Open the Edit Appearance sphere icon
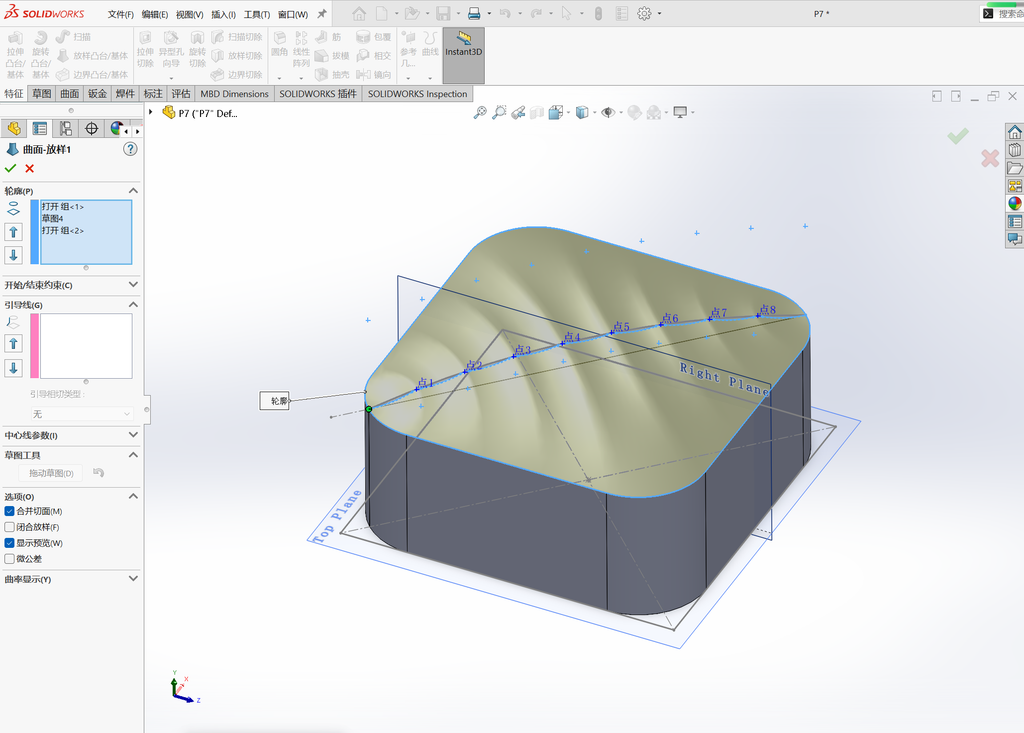Image resolution: width=1024 pixels, height=733 pixels. (634, 112)
